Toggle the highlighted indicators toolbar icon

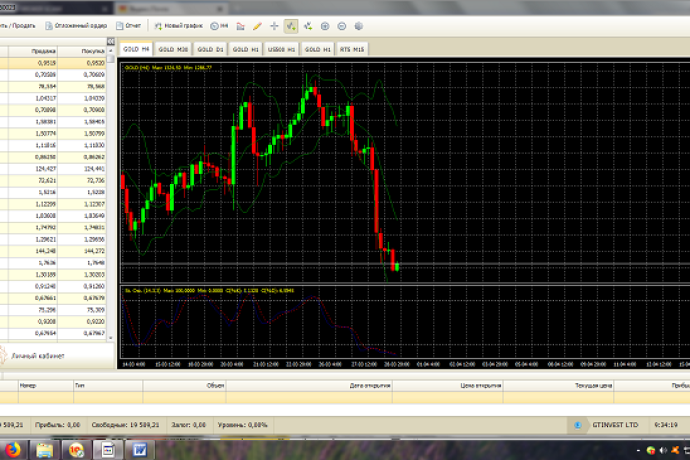291,26
